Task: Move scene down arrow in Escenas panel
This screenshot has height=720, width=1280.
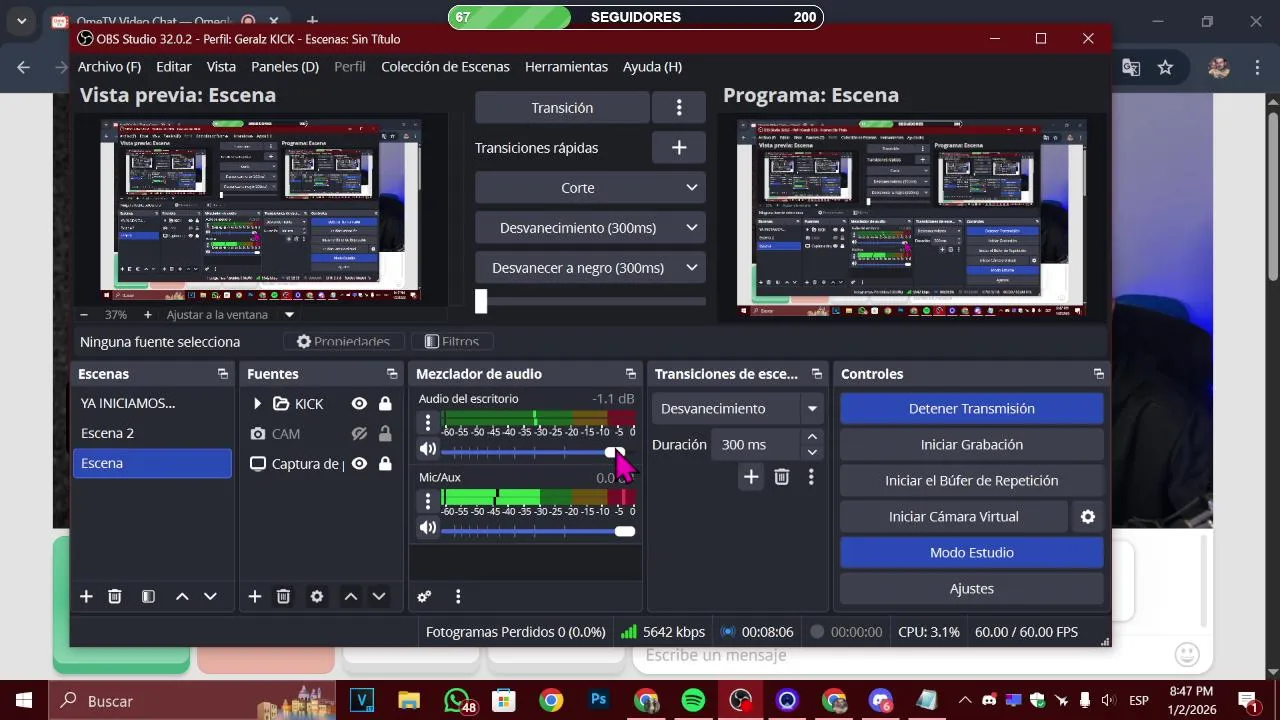Action: [x=210, y=596]
